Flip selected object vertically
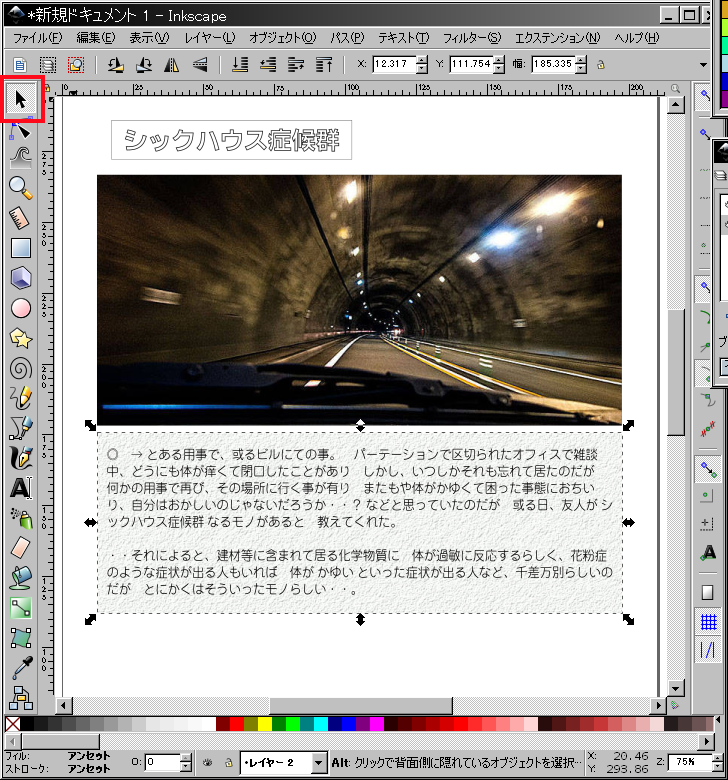 coord(200,65)
